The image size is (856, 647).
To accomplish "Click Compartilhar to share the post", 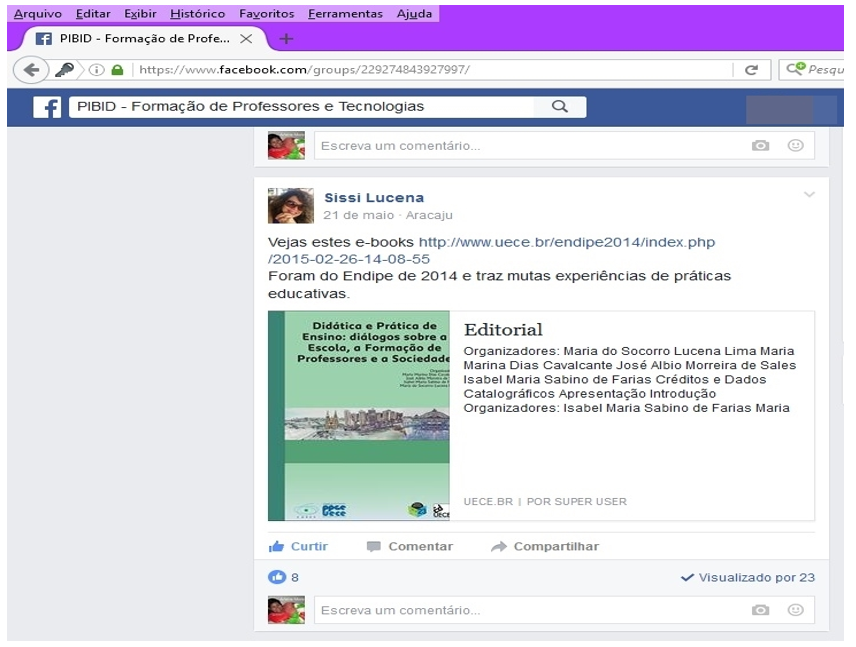I will pyautogui.click(x=545, y=546).
